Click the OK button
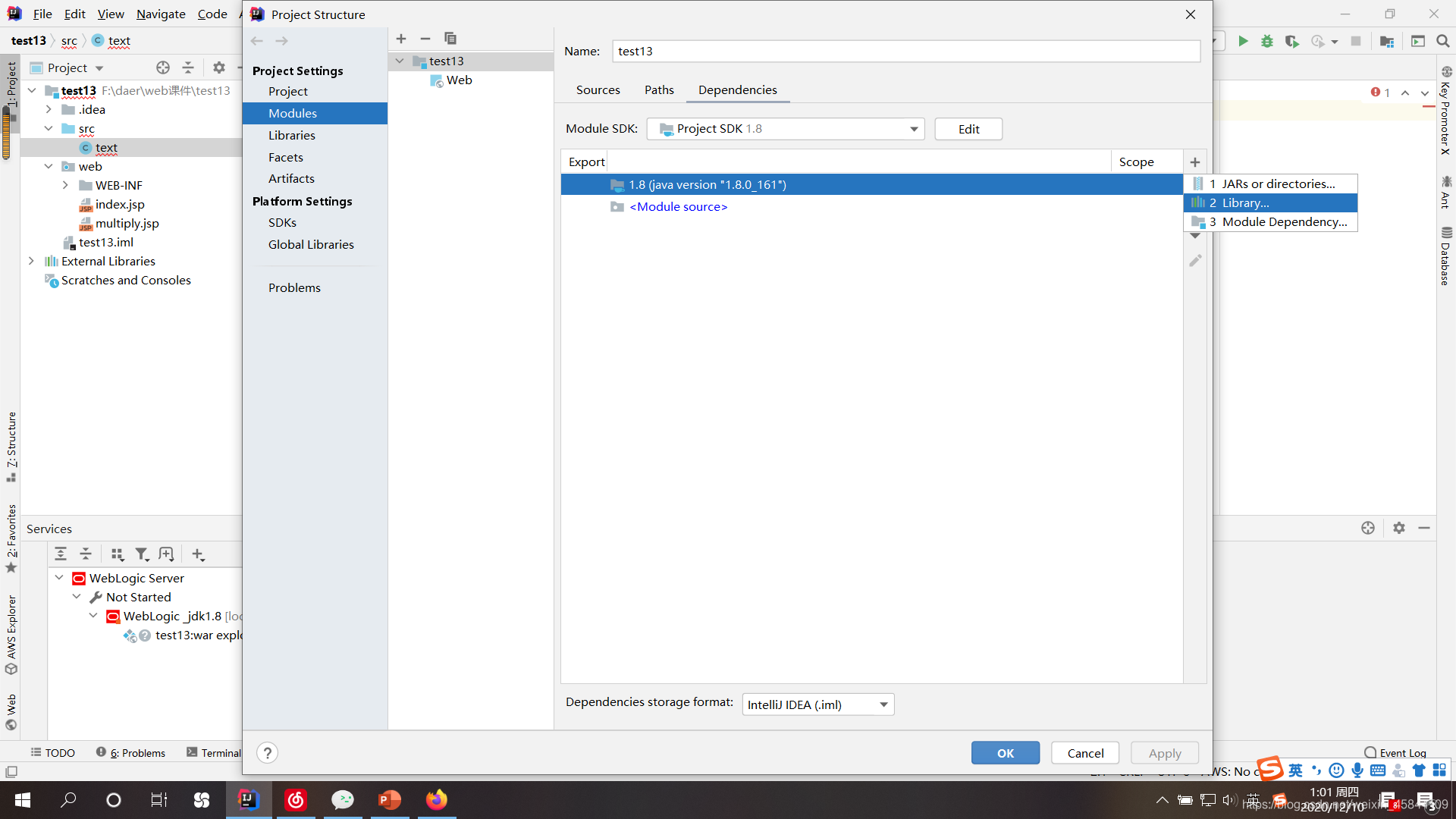This screenshot has width=1456, height=819. point(1006,753)
